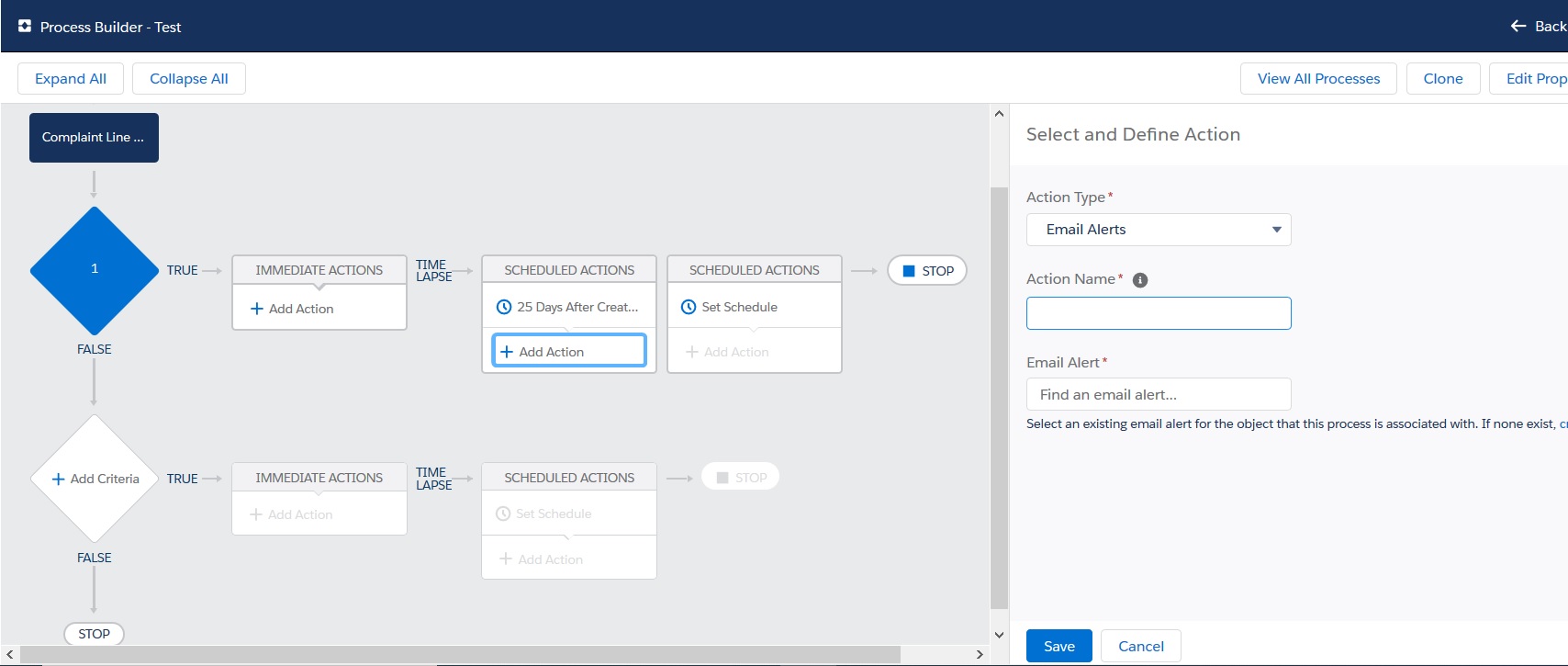Click the canvas vertical scrollbar down arrow
The height and width of the screenshot is (666, 1568).
pos(999,635)
